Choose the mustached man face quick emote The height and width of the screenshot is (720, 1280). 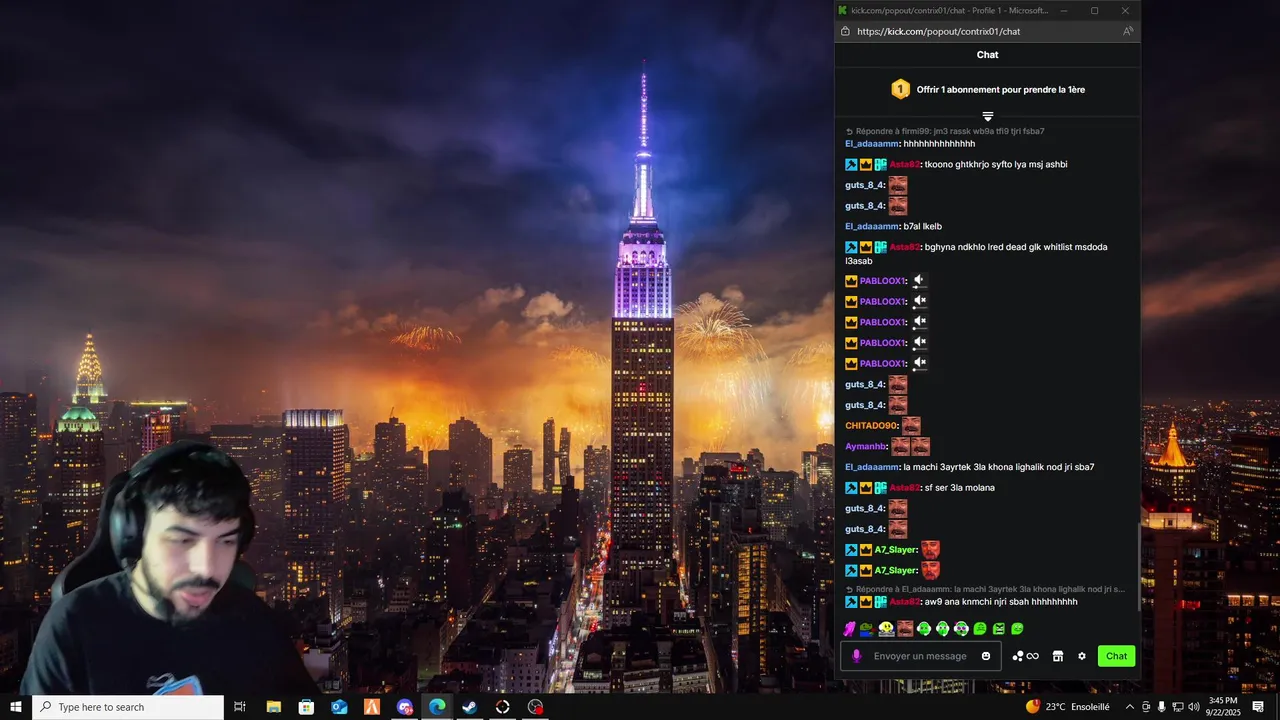(905, 629)
